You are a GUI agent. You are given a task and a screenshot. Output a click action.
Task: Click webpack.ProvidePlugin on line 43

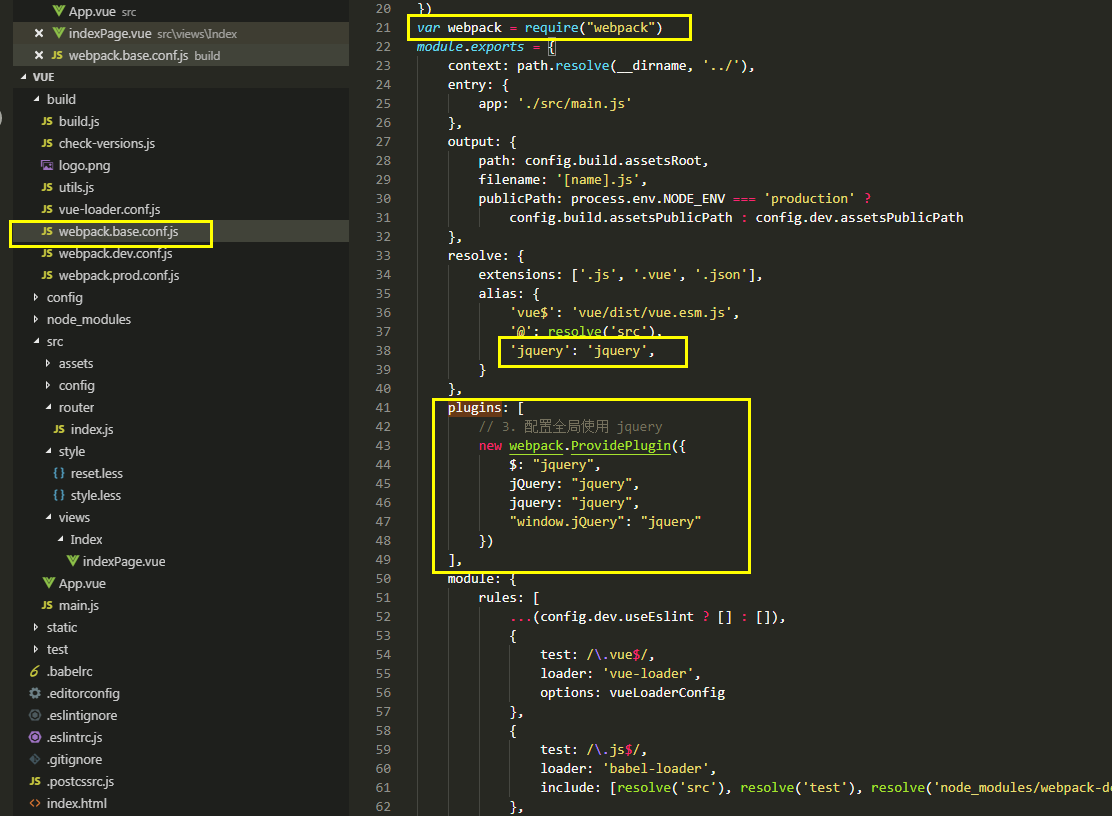pos(590,446)
